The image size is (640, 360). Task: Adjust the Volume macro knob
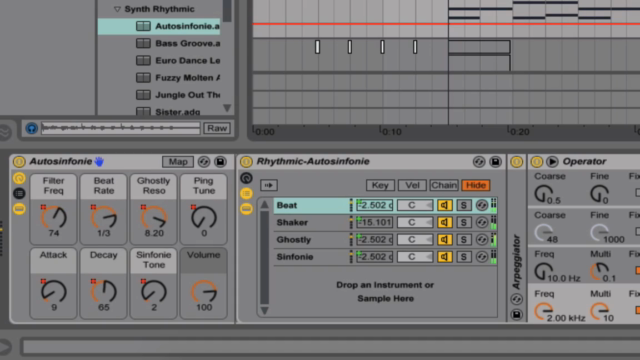tap(204, 291)
